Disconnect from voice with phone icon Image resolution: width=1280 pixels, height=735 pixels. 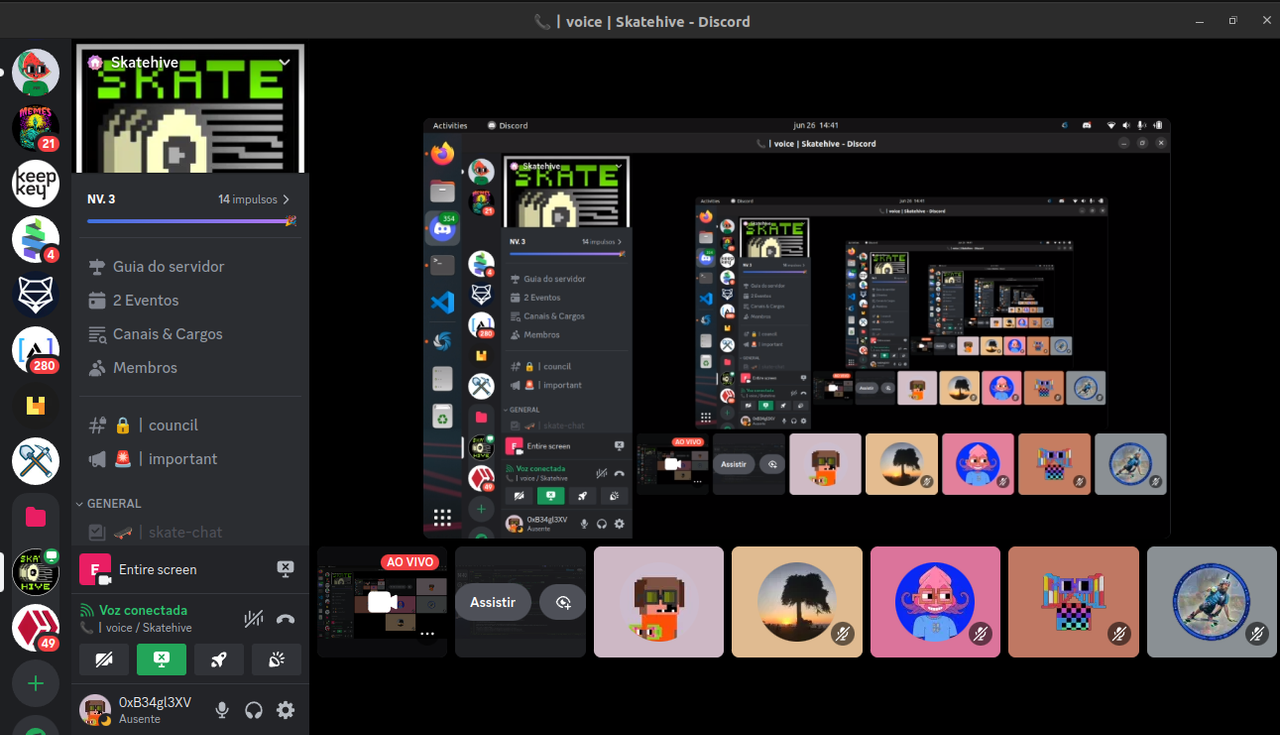pos(285,619)
